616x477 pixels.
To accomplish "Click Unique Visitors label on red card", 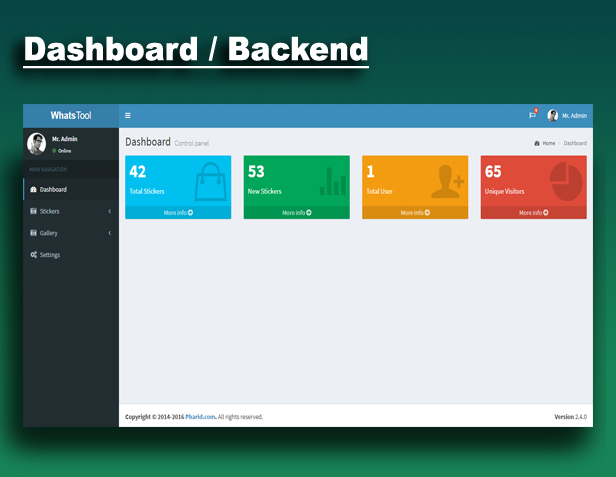I will [x=504, y=191].
